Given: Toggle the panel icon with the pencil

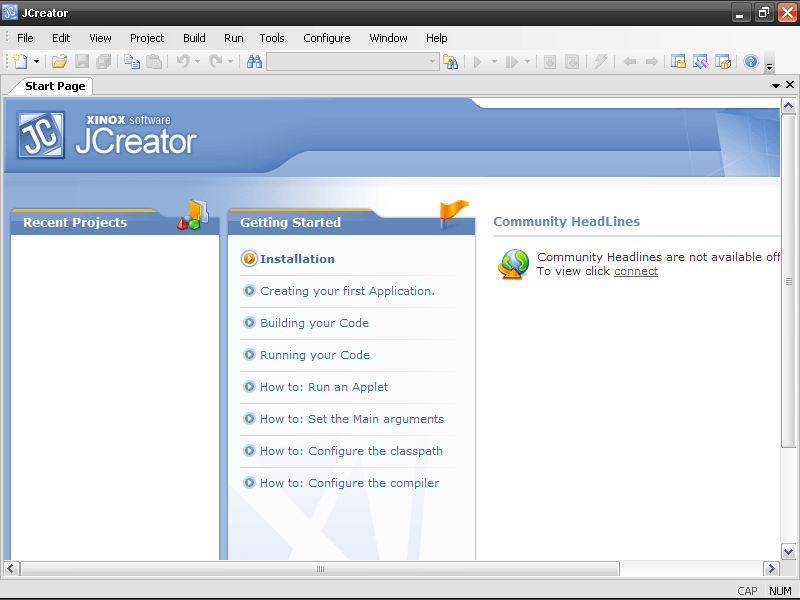Looking at the screenshot, I should (701, 62).
